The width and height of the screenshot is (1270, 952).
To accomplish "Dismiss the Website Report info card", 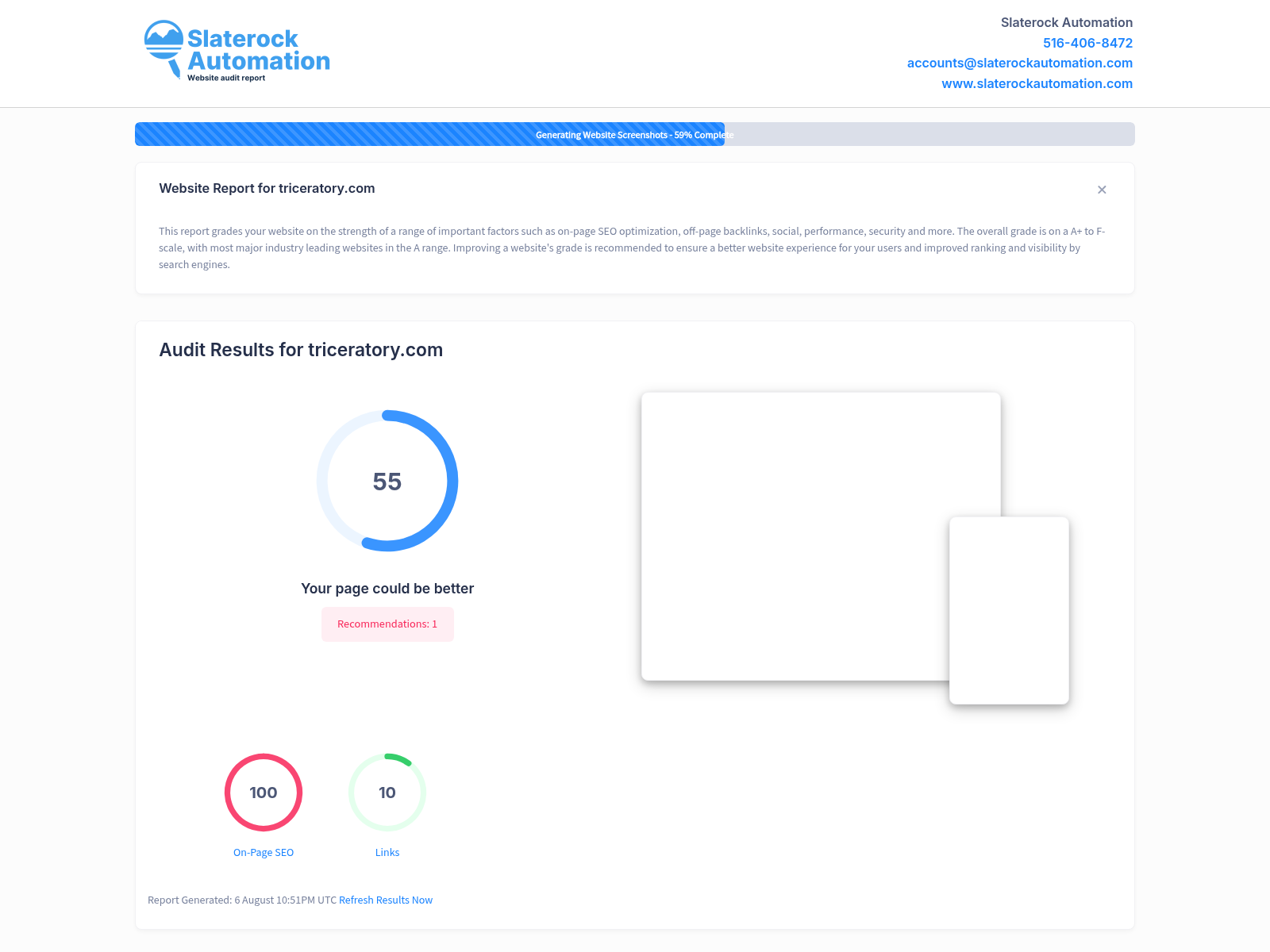I will [x=1102, y=190].
